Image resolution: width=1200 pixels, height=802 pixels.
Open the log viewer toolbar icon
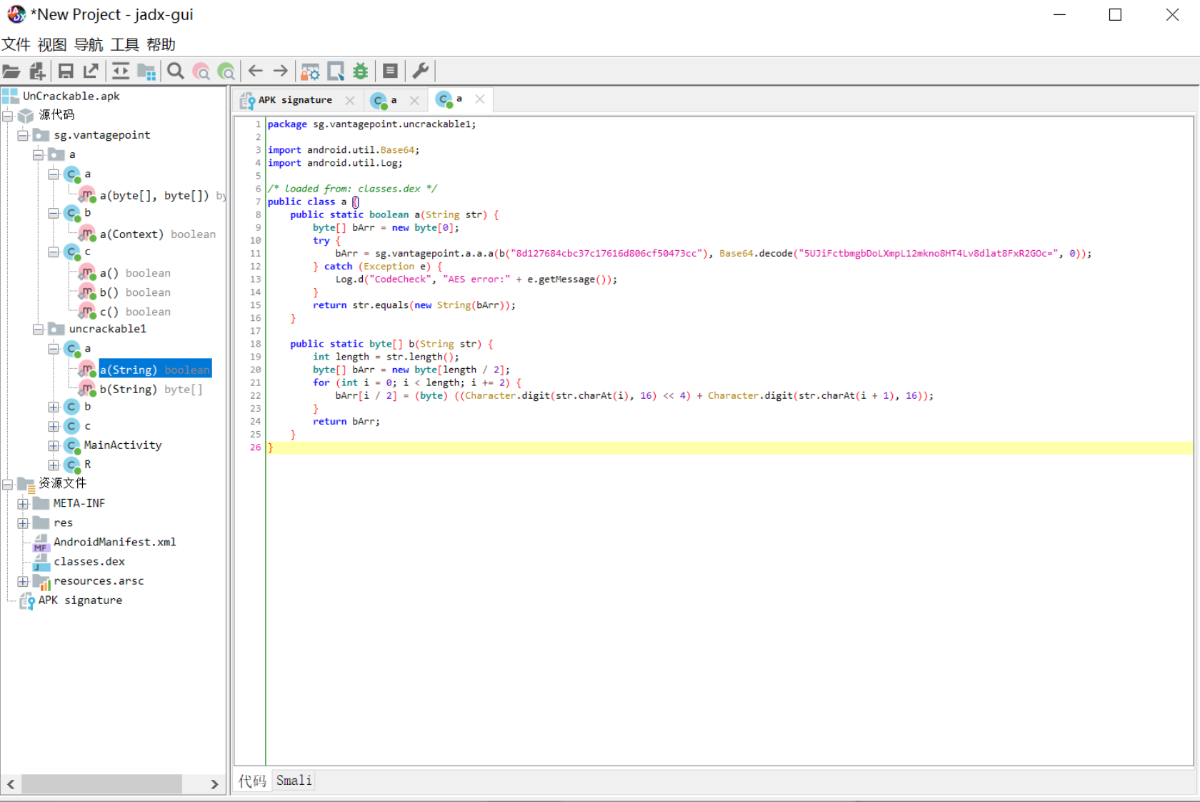tap(390, 71)
